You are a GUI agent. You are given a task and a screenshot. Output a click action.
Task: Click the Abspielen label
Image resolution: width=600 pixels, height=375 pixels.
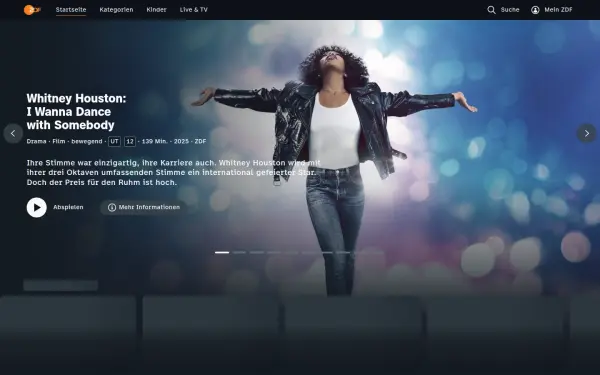pos(68,207)
